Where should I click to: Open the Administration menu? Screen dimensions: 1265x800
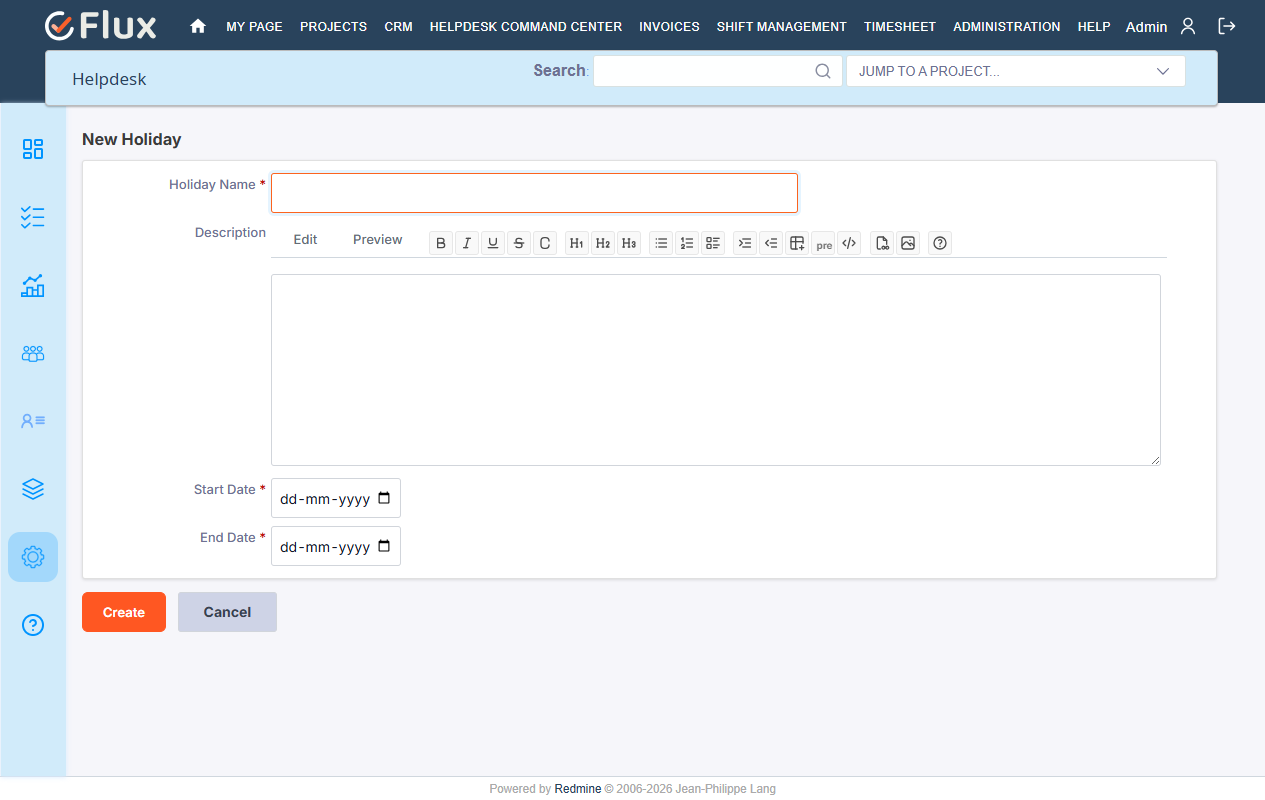pyautogui.click(x=1007, y=27)
